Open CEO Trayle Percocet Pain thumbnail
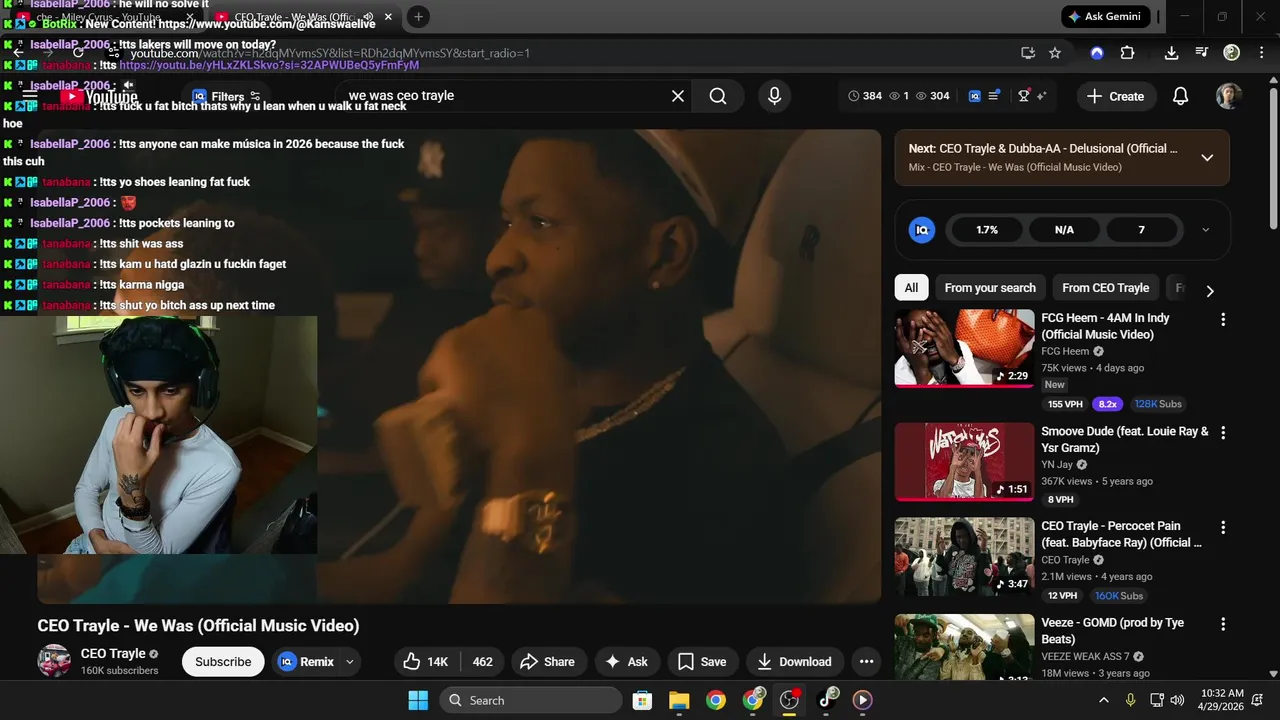 pos(964,556)
